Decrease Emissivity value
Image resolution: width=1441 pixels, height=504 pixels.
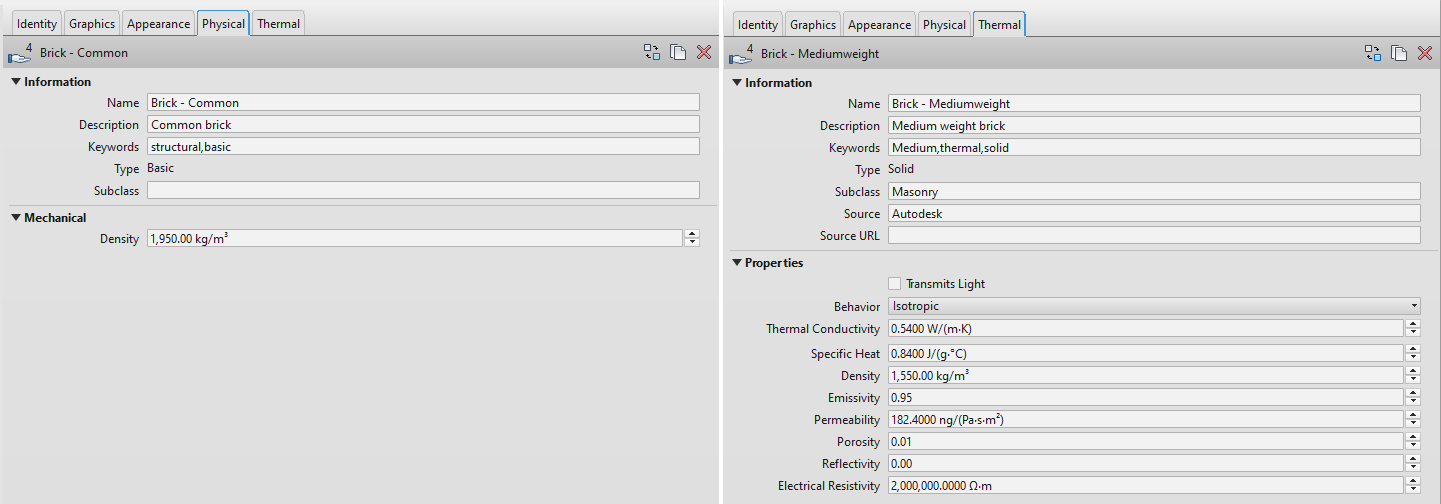pos(1413,401)
